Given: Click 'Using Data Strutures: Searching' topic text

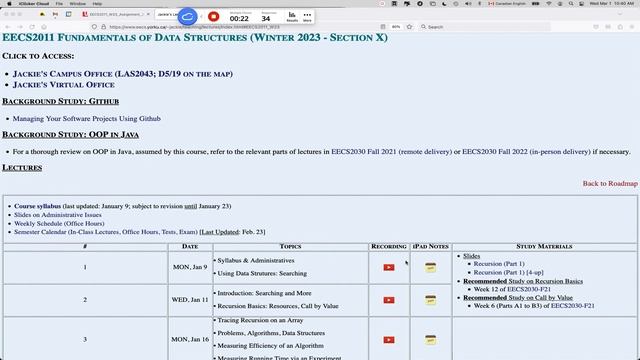Looking at the screenshot, I should click(x=262, y=273).
